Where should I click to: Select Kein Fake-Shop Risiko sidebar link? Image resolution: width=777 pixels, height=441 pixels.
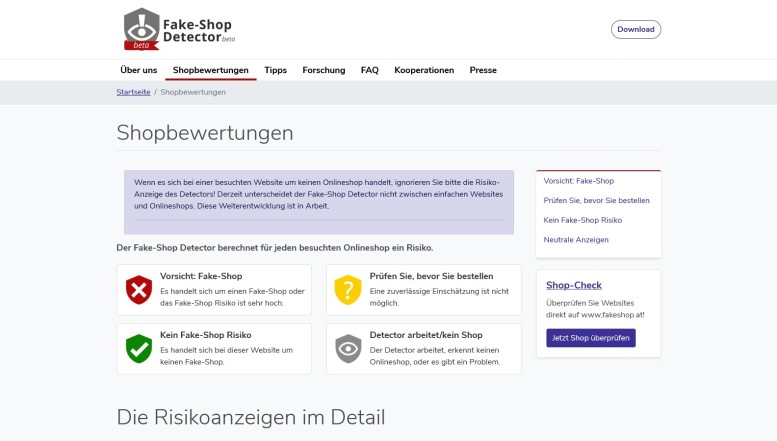coord(583,220)
